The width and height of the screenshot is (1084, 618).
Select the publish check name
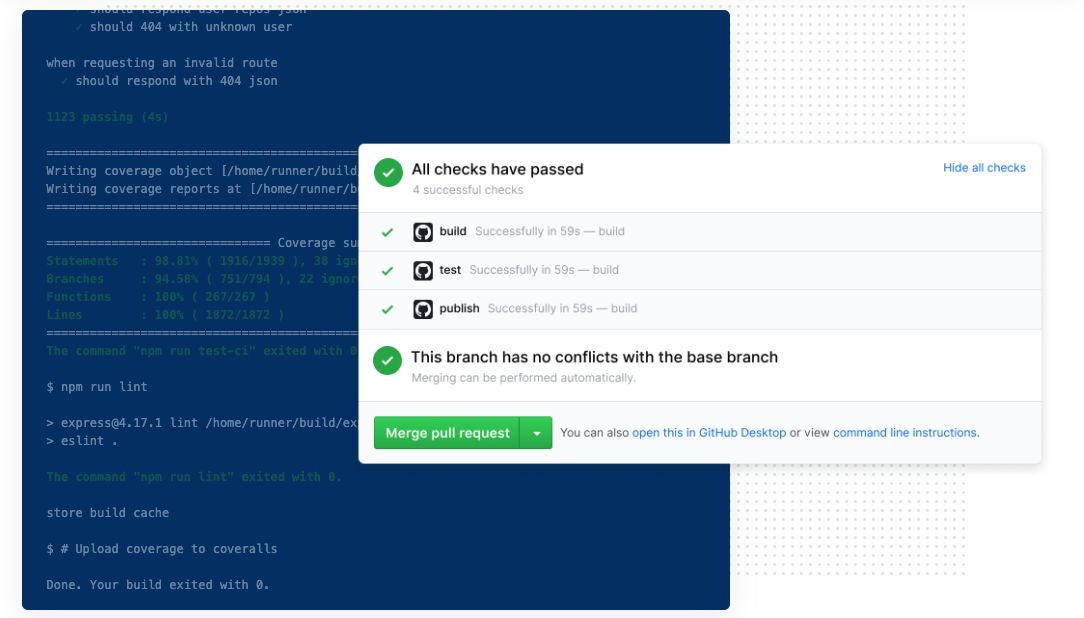point(459,309)
